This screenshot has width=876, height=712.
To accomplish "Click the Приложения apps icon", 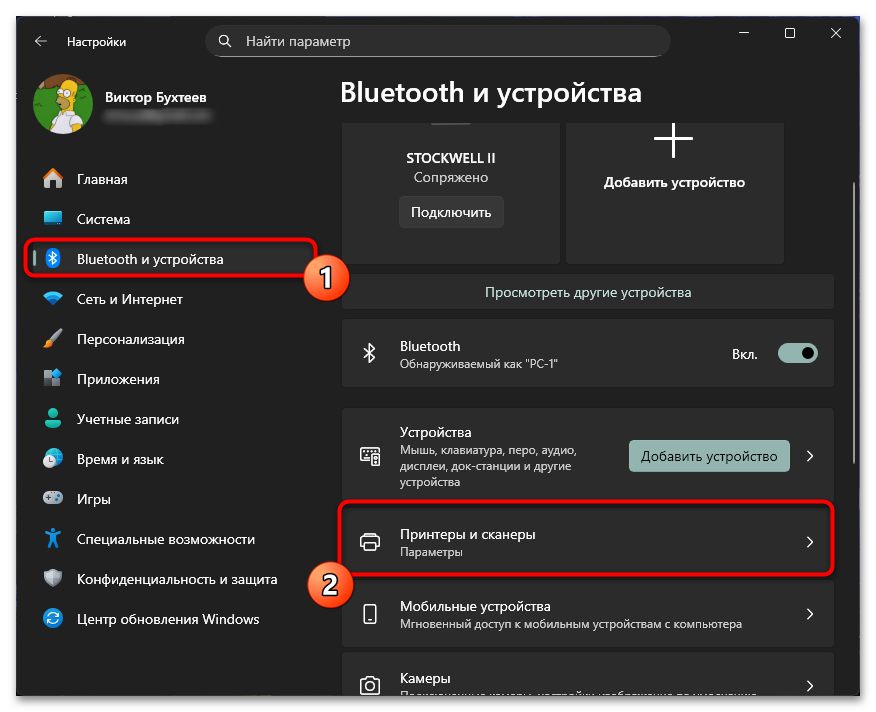I will (x=53, y=378).
